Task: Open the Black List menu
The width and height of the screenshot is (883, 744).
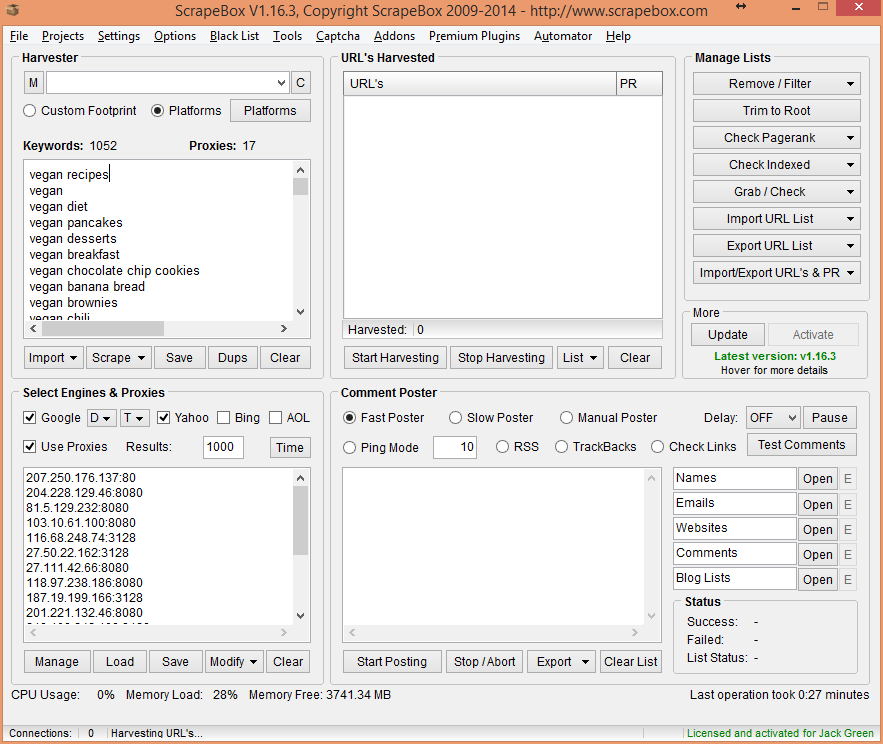Action: pos(234,36)
